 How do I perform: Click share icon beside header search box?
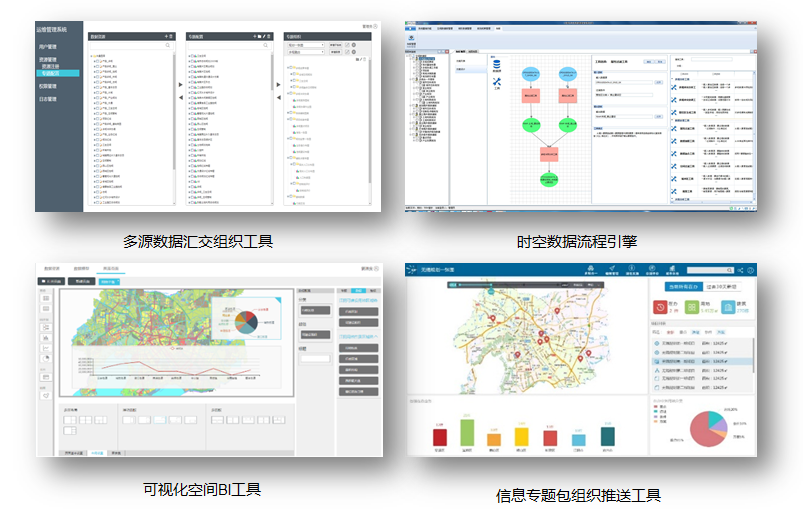tap(741, 270)
